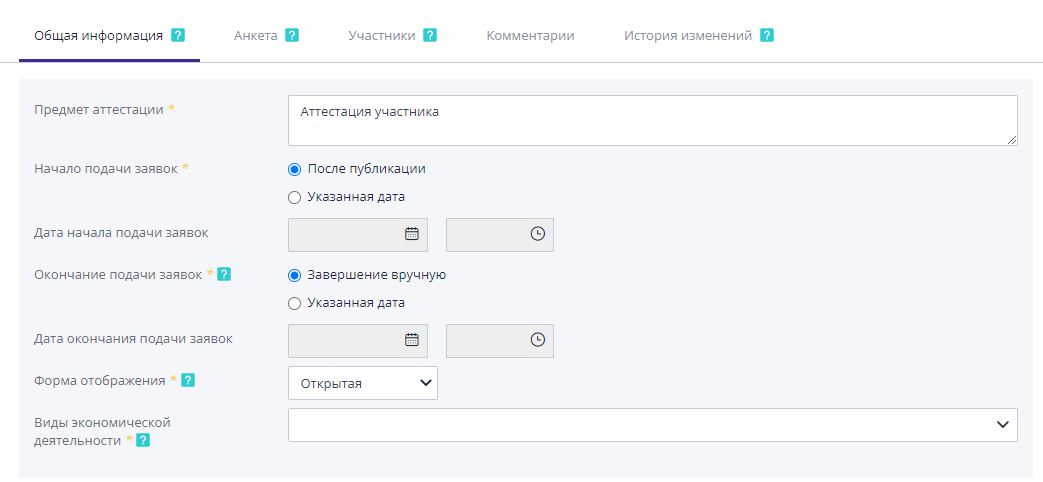Select После публикации radio button
The width and height of the screenshot is (1043, 482).
click(x=295, y=169)
